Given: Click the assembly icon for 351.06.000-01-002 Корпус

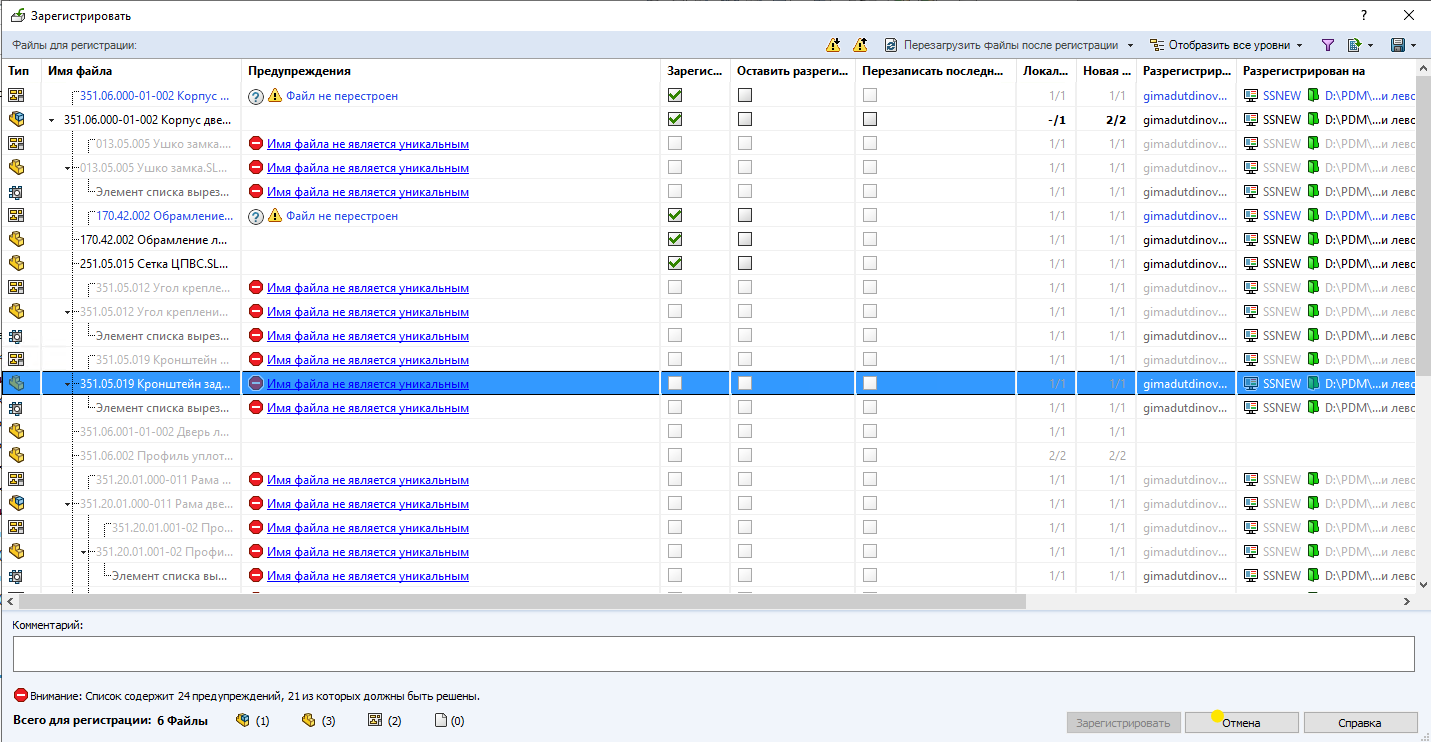Looking at the screenshot, I should [x=16, y=119].
